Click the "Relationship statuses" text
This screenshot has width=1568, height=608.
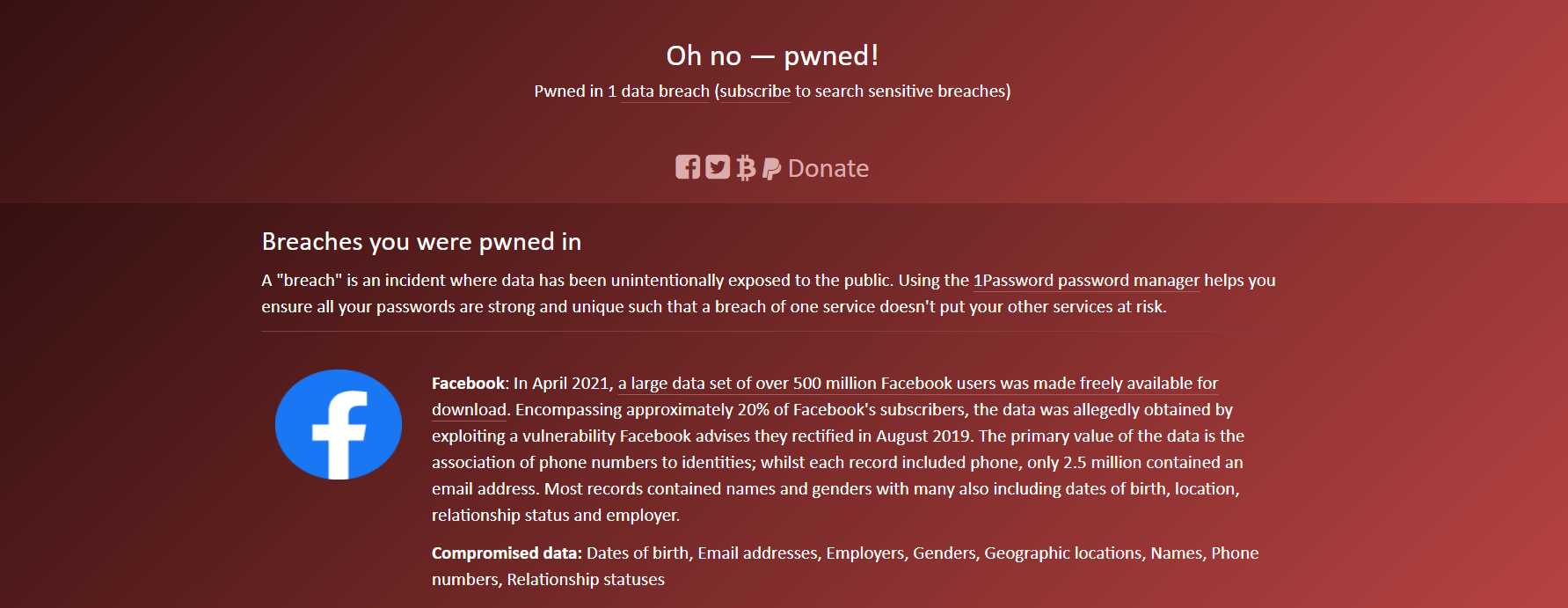click(x=586, y=580)
